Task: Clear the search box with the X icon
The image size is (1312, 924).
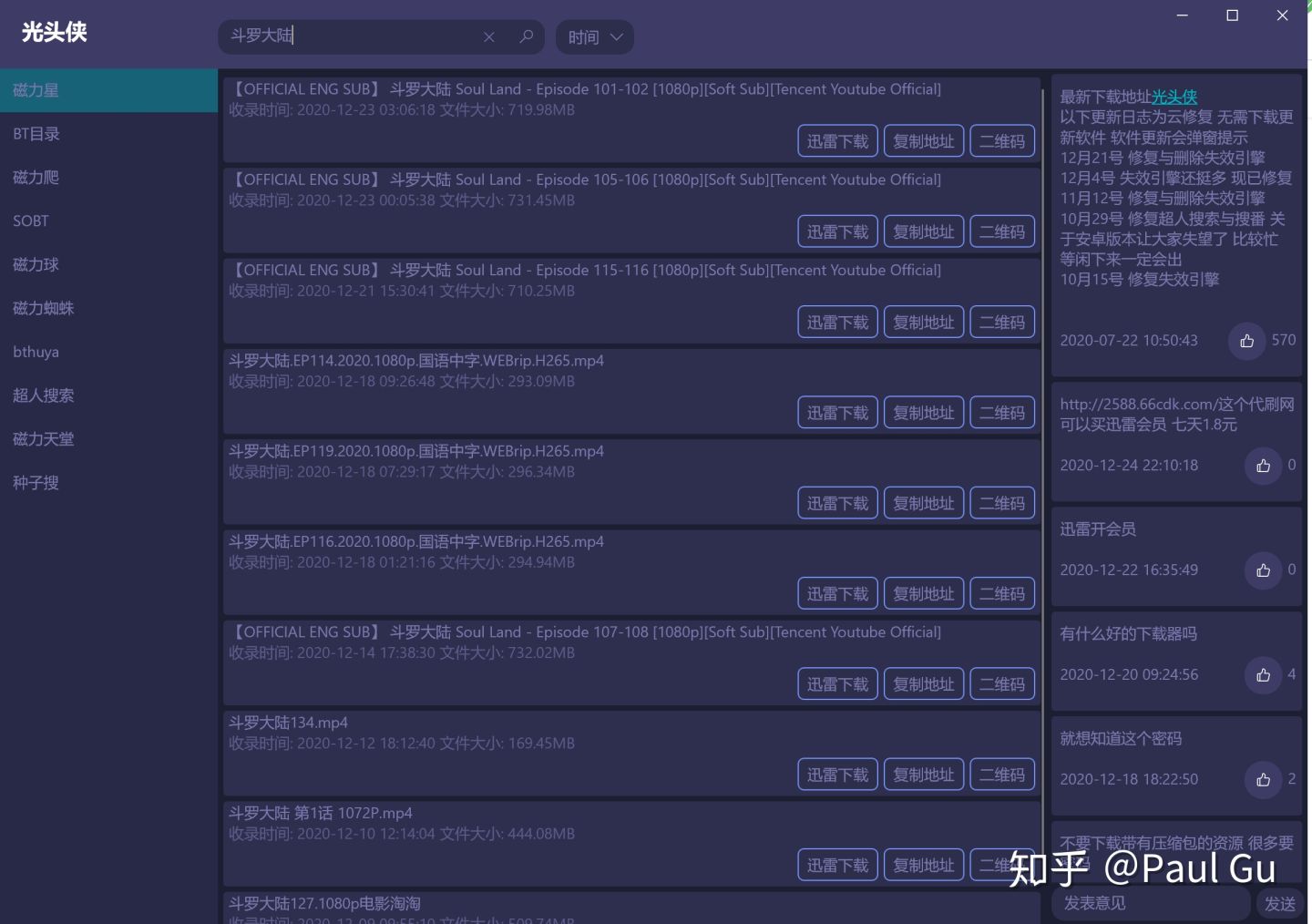Action: pyautogui.click(x=489, y=37)
